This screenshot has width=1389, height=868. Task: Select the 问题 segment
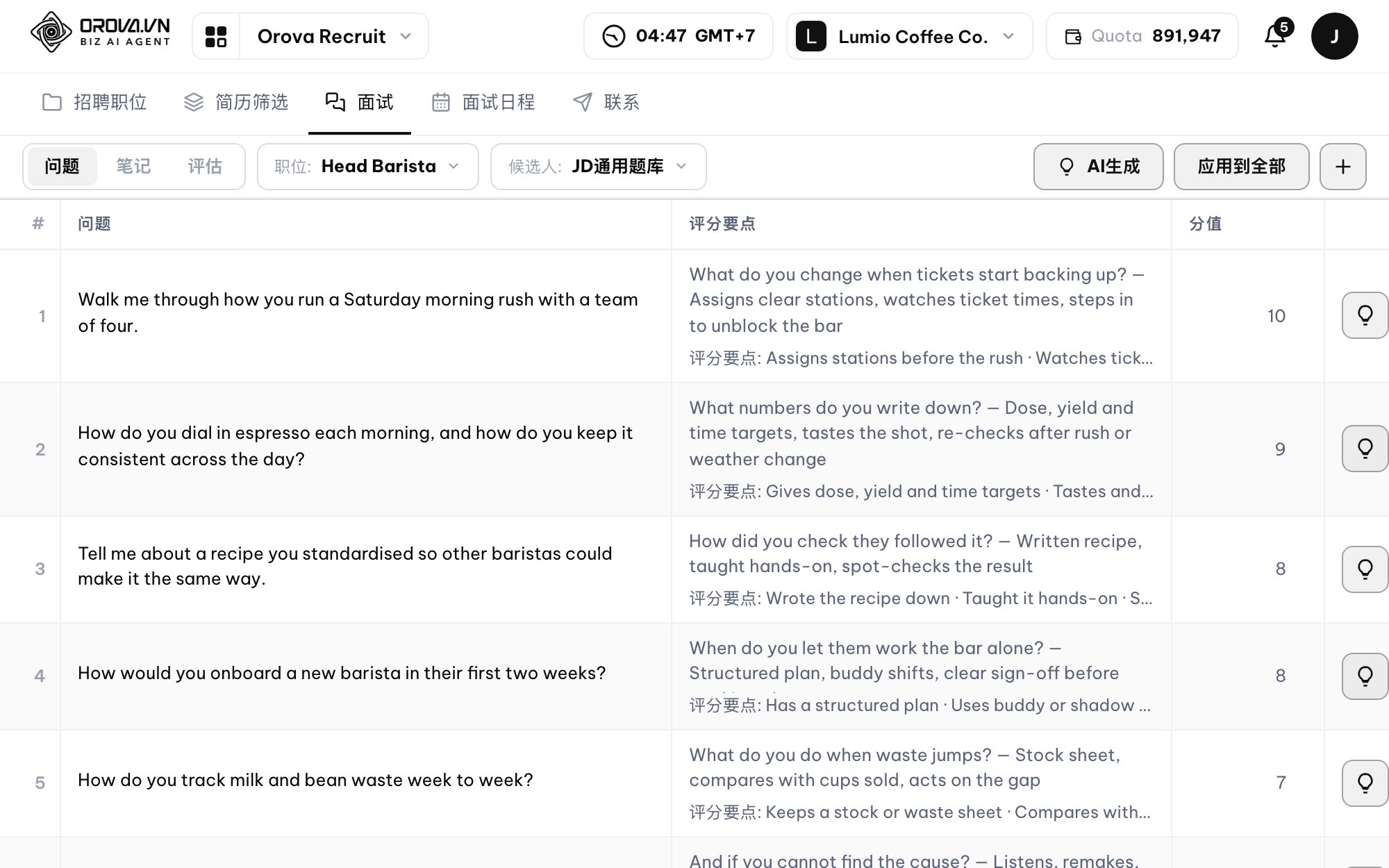(62, 167)
